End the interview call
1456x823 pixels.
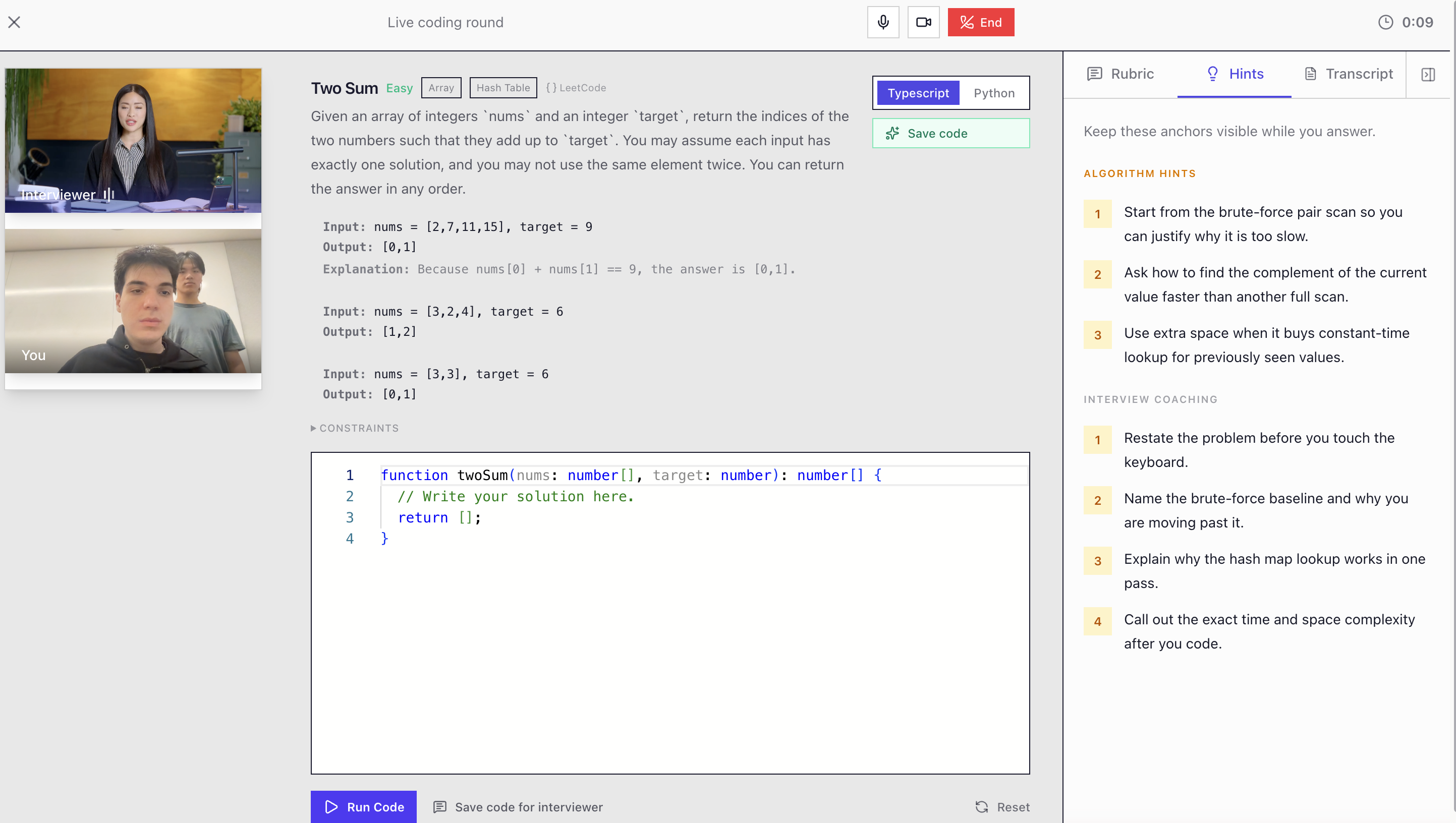click(x=980, y=22)
